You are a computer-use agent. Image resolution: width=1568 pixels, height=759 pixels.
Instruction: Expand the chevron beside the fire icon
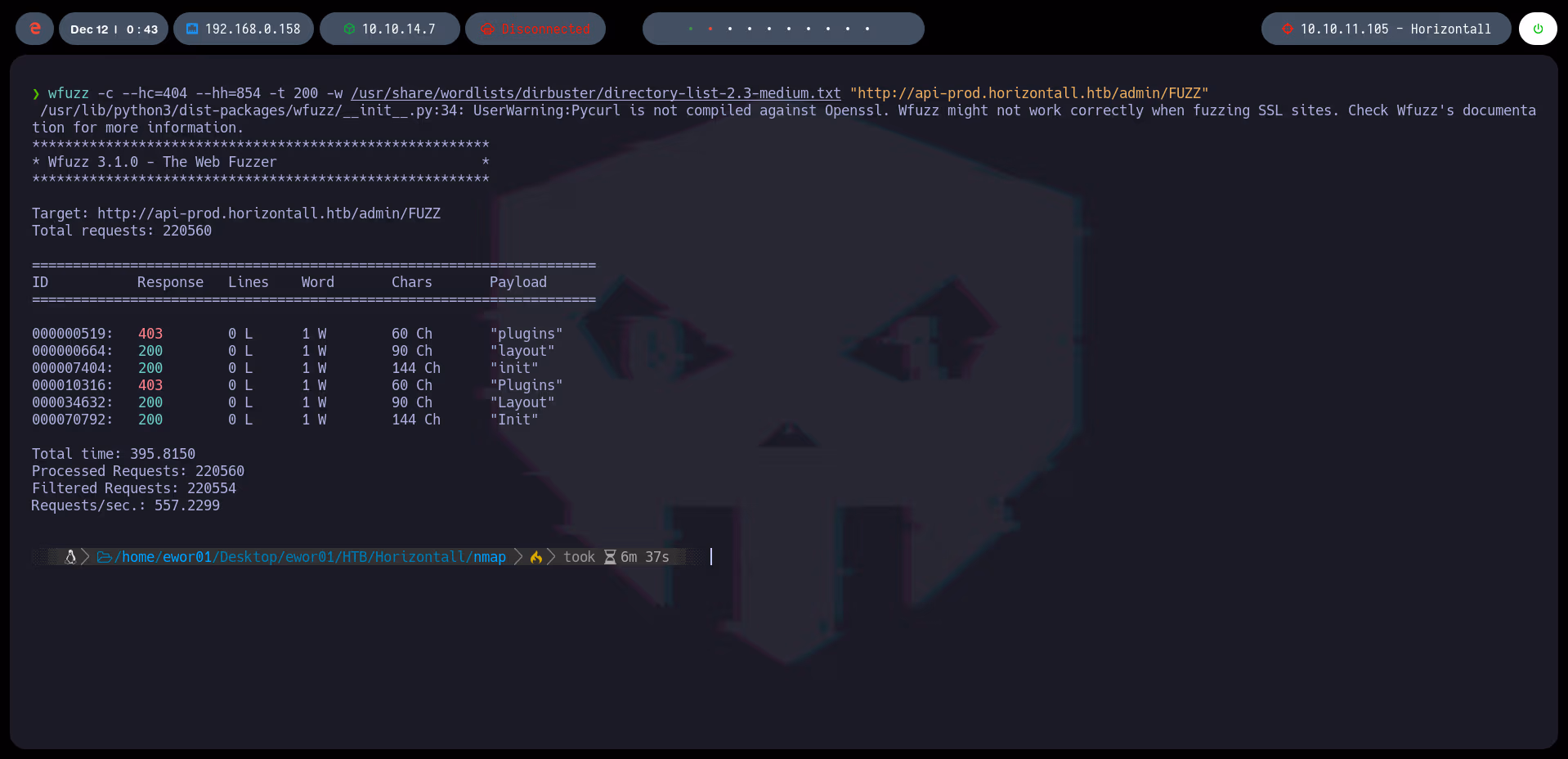point(552,557)
